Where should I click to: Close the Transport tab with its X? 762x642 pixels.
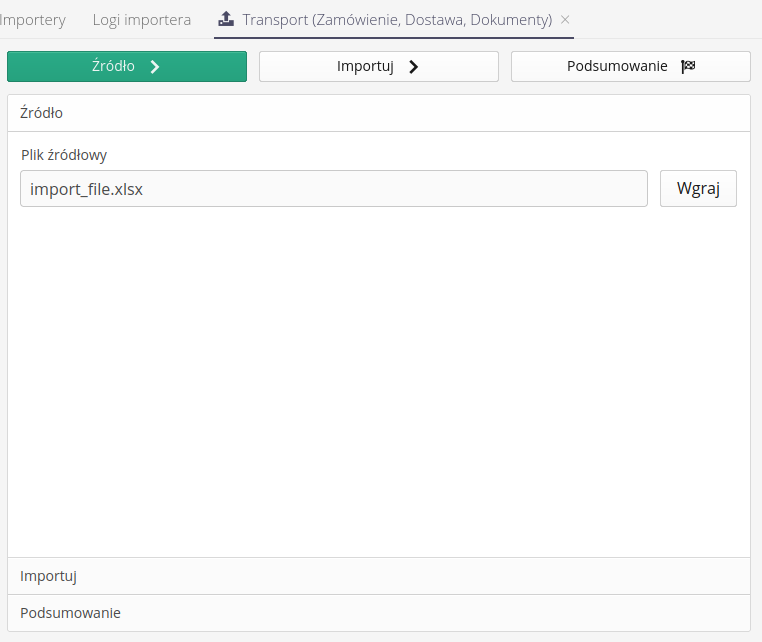tap(565, 19)
